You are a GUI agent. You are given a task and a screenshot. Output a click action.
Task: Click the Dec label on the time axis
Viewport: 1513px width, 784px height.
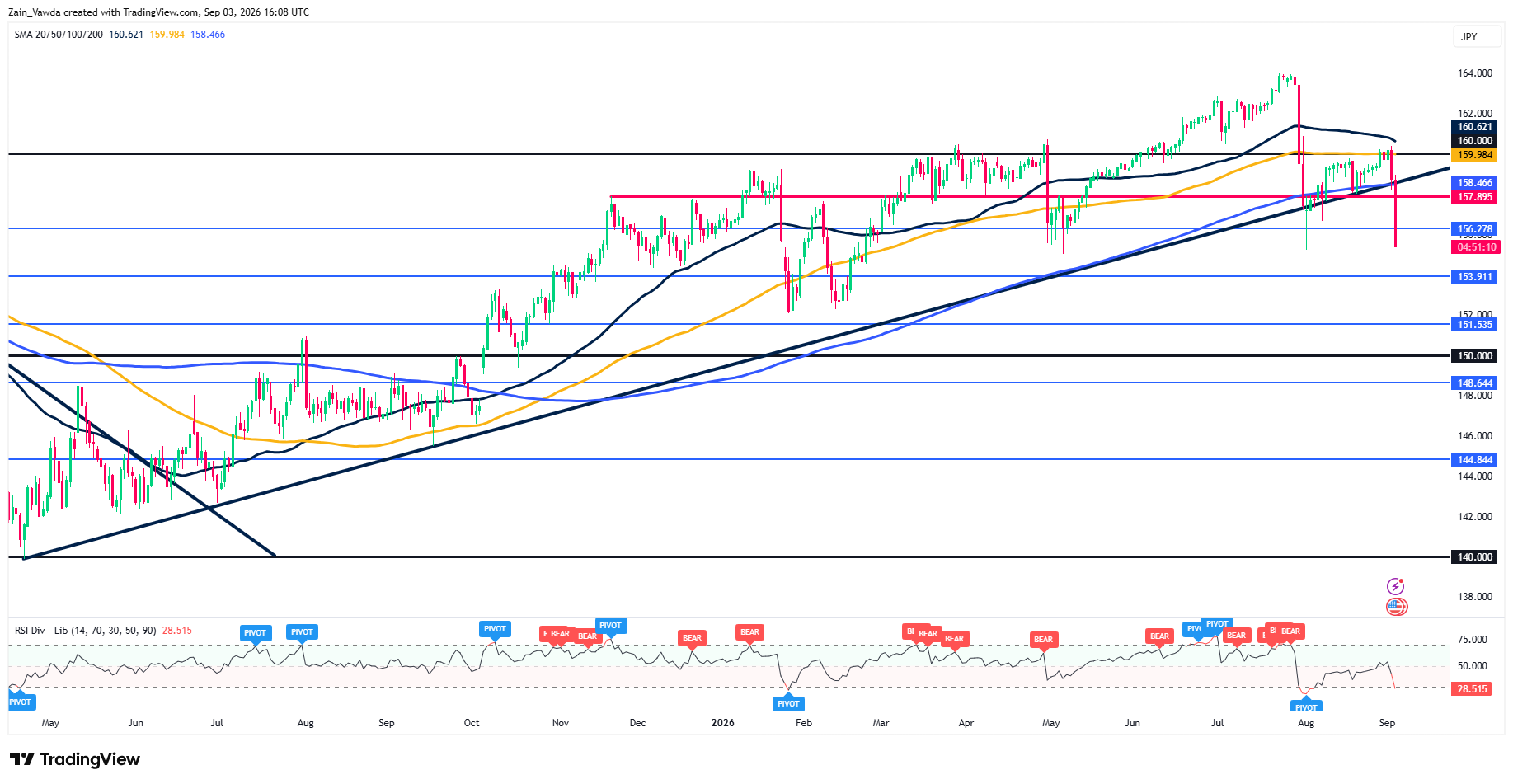click(637, 723)
